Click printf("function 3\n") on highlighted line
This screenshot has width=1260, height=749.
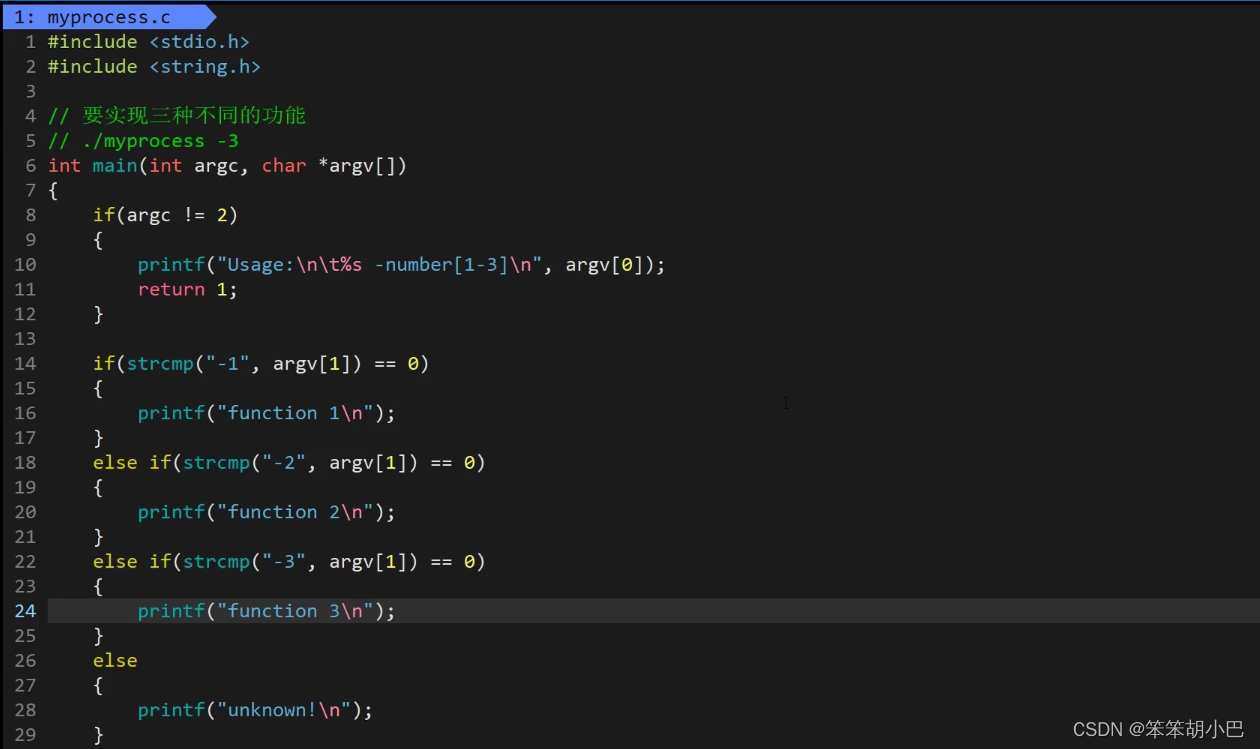pos(266,611)
